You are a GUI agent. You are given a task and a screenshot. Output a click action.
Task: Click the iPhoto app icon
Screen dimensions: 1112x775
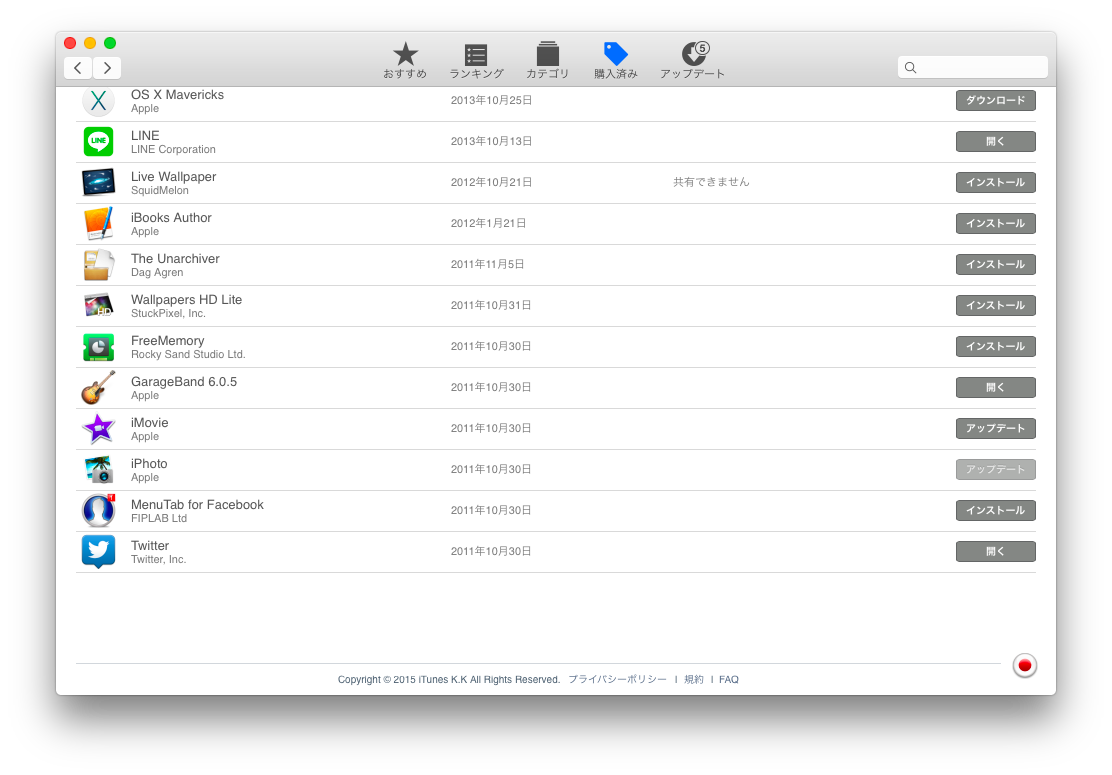coord(99,469)
